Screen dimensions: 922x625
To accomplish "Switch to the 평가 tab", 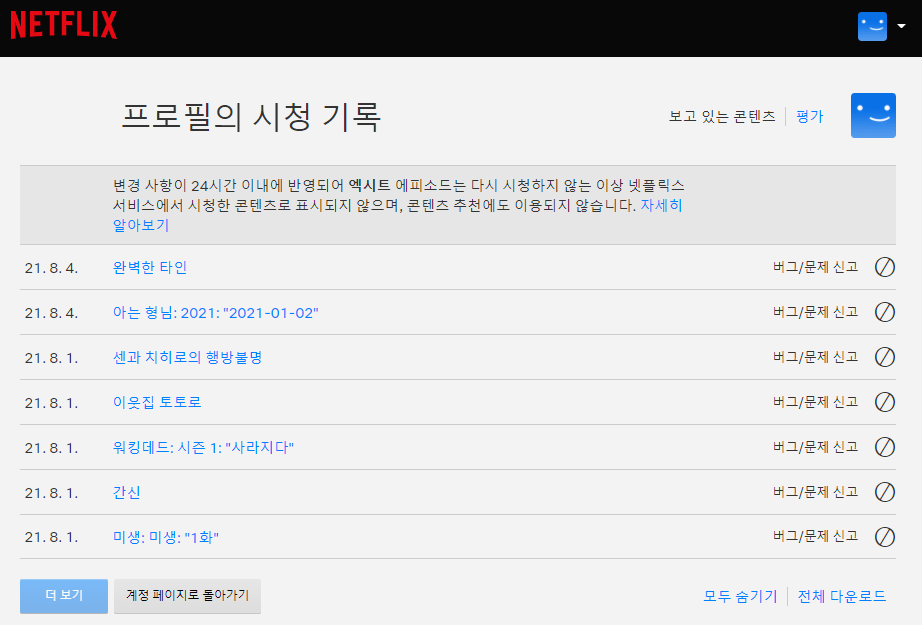I will [x=810, y=116].
